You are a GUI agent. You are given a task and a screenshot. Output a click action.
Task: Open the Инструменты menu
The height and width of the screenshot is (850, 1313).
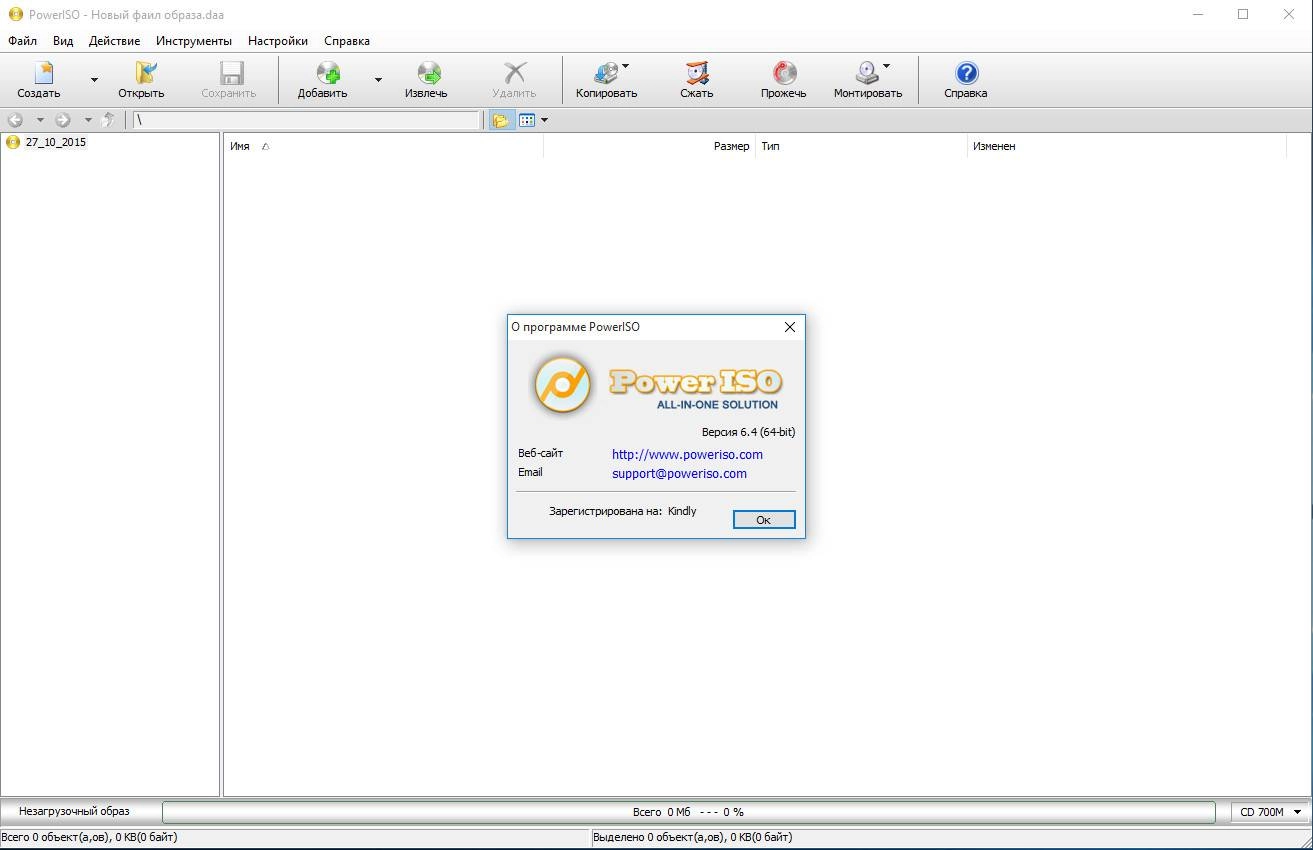point(194,41)
